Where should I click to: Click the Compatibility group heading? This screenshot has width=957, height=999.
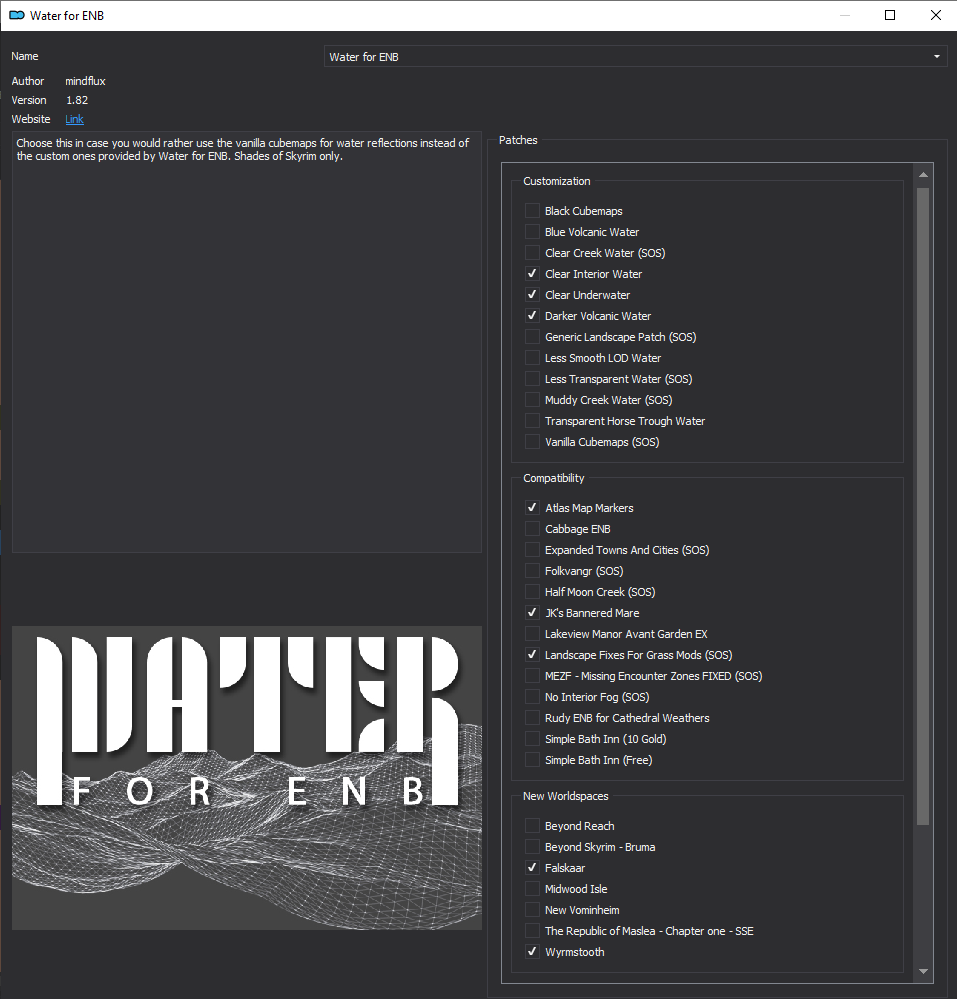554,478
